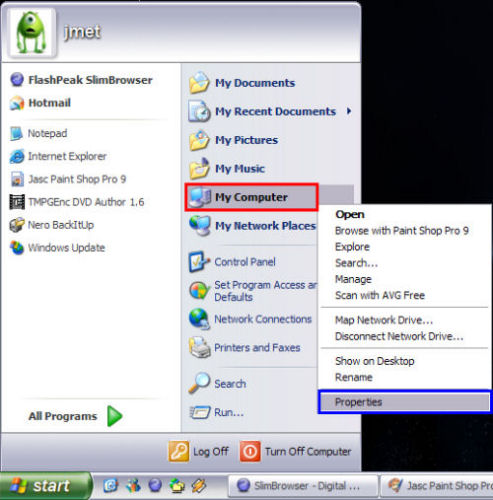Open FlashPeak SlimBrowser from pinned list

point(81,80)
